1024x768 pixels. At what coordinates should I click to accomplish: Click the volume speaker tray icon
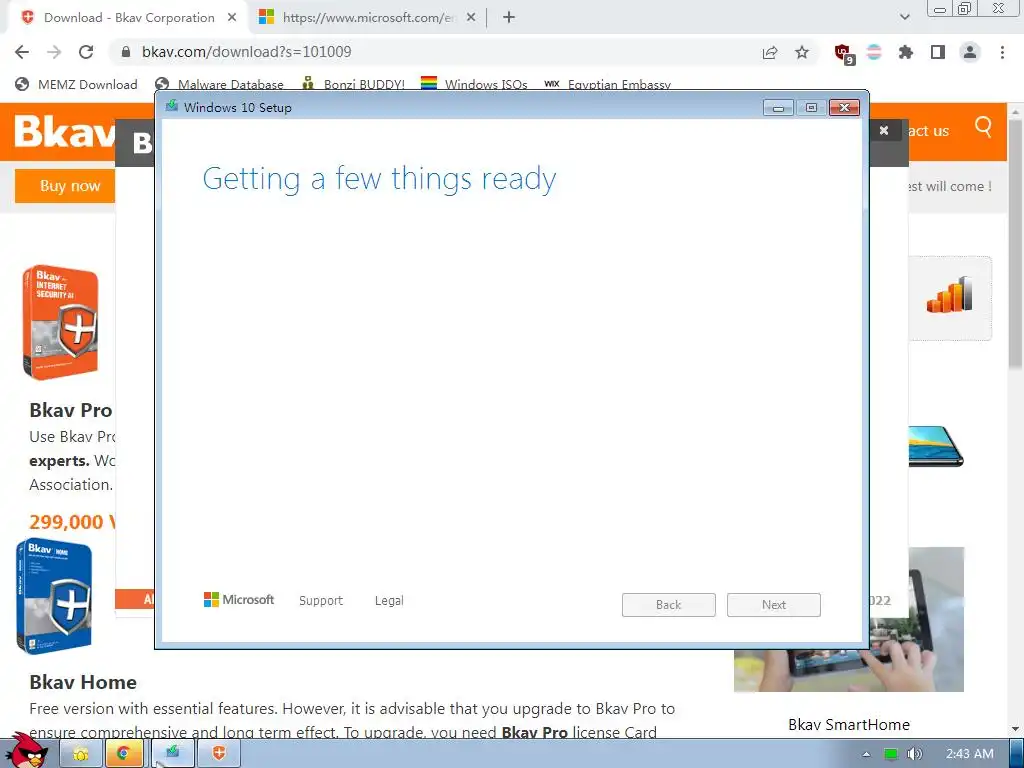coord(914,754)
